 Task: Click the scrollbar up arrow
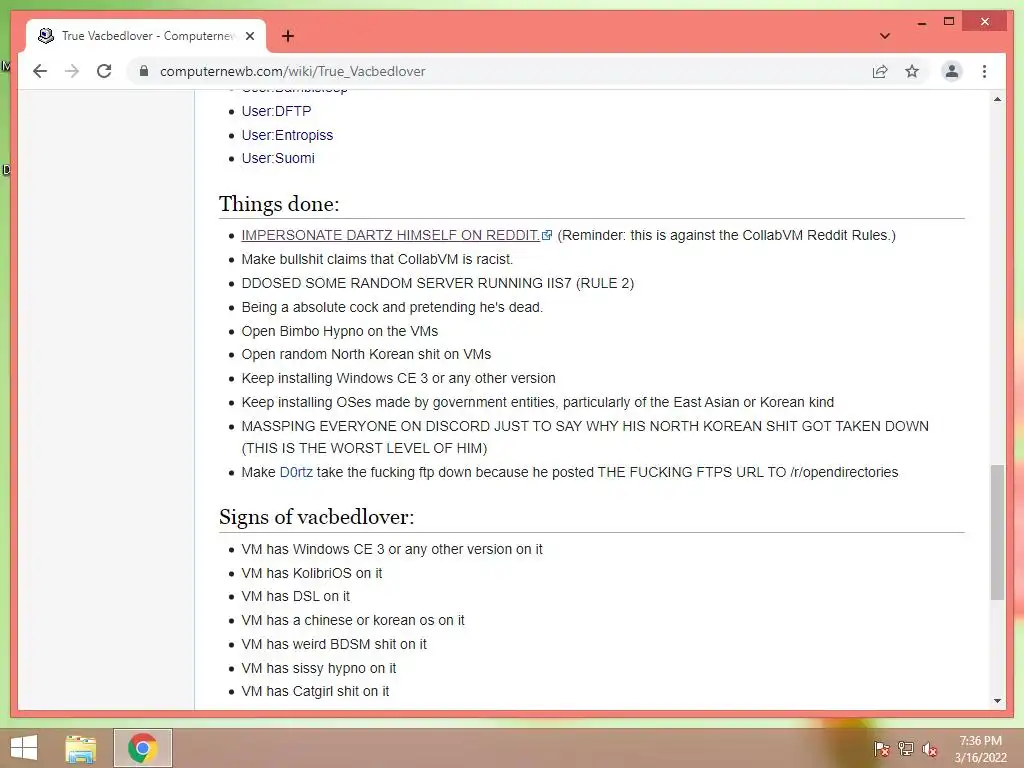(x=997, y=99)
